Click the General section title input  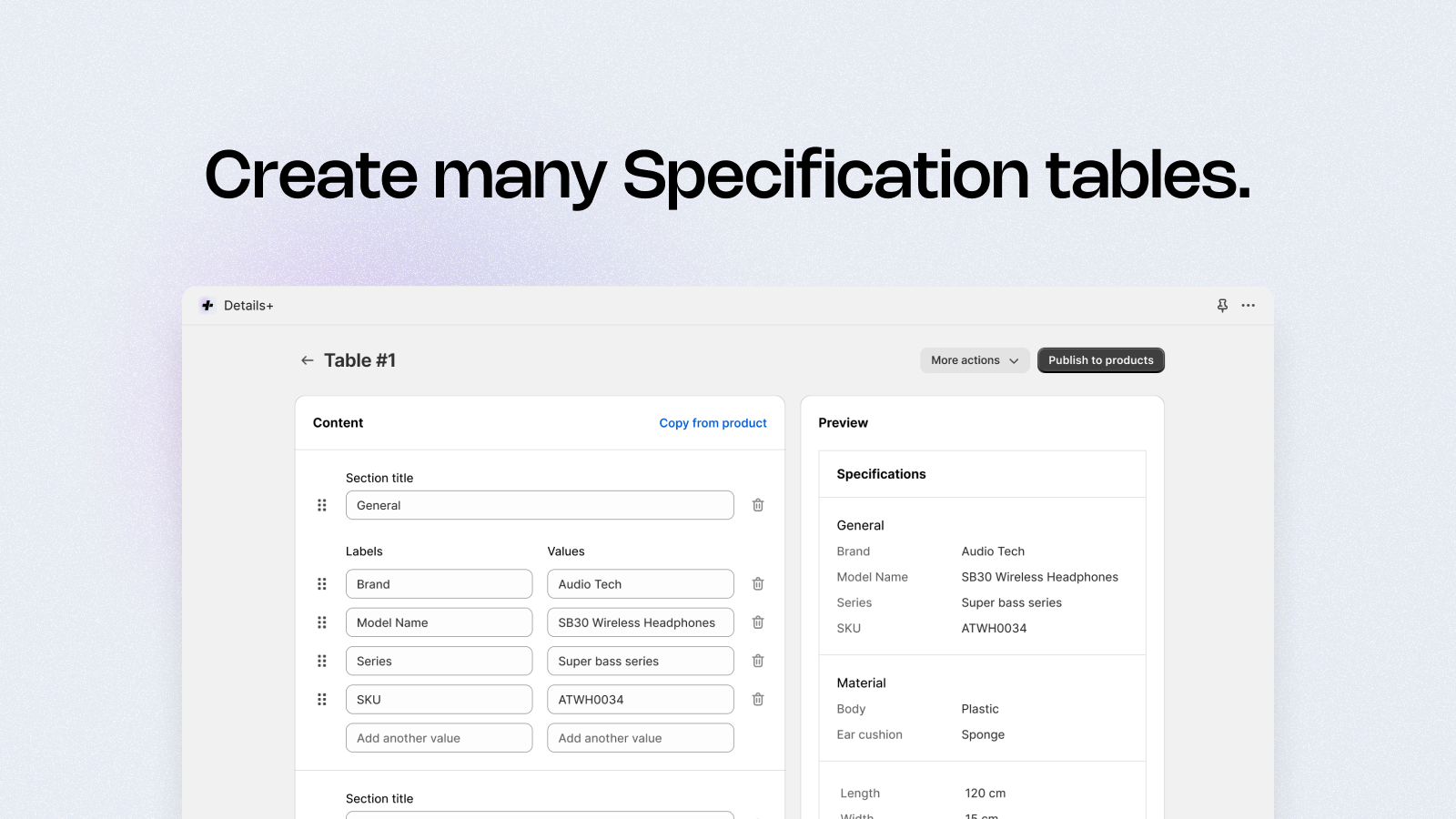pos(540,505)
